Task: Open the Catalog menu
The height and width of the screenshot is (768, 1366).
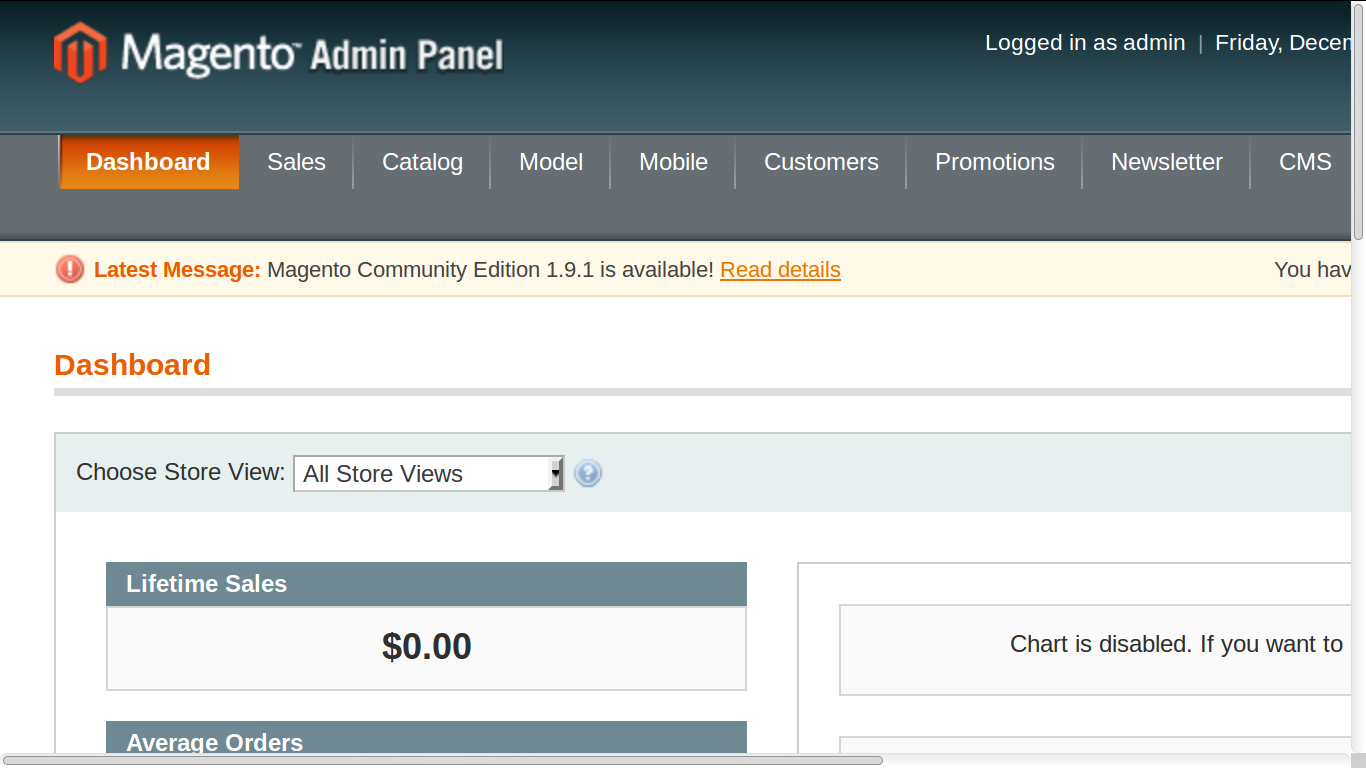Action: (422, 162)
